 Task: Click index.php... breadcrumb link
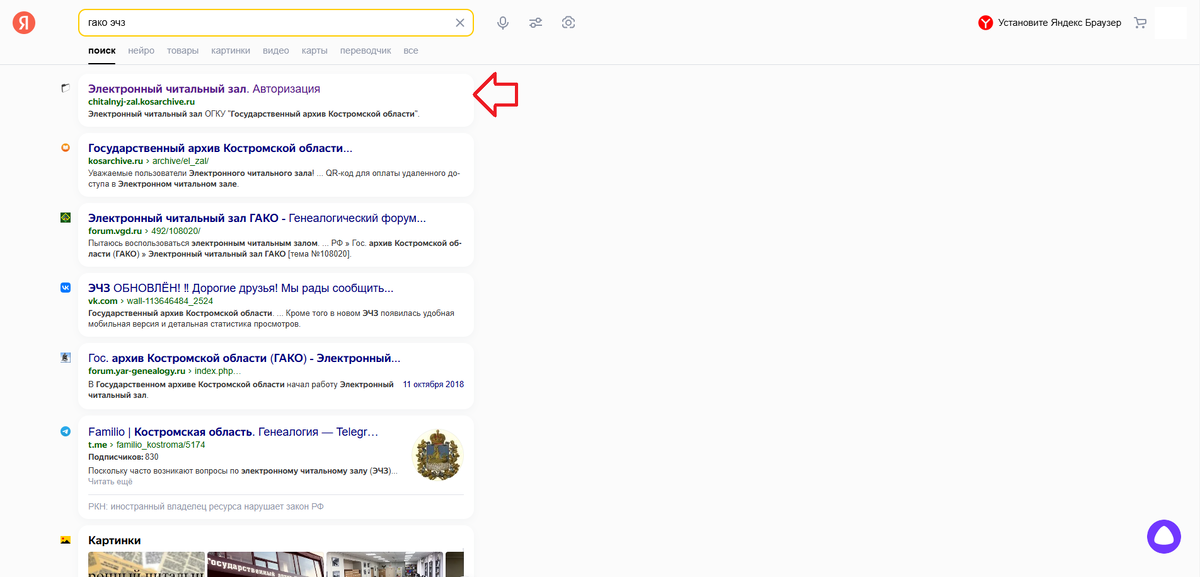217,371
